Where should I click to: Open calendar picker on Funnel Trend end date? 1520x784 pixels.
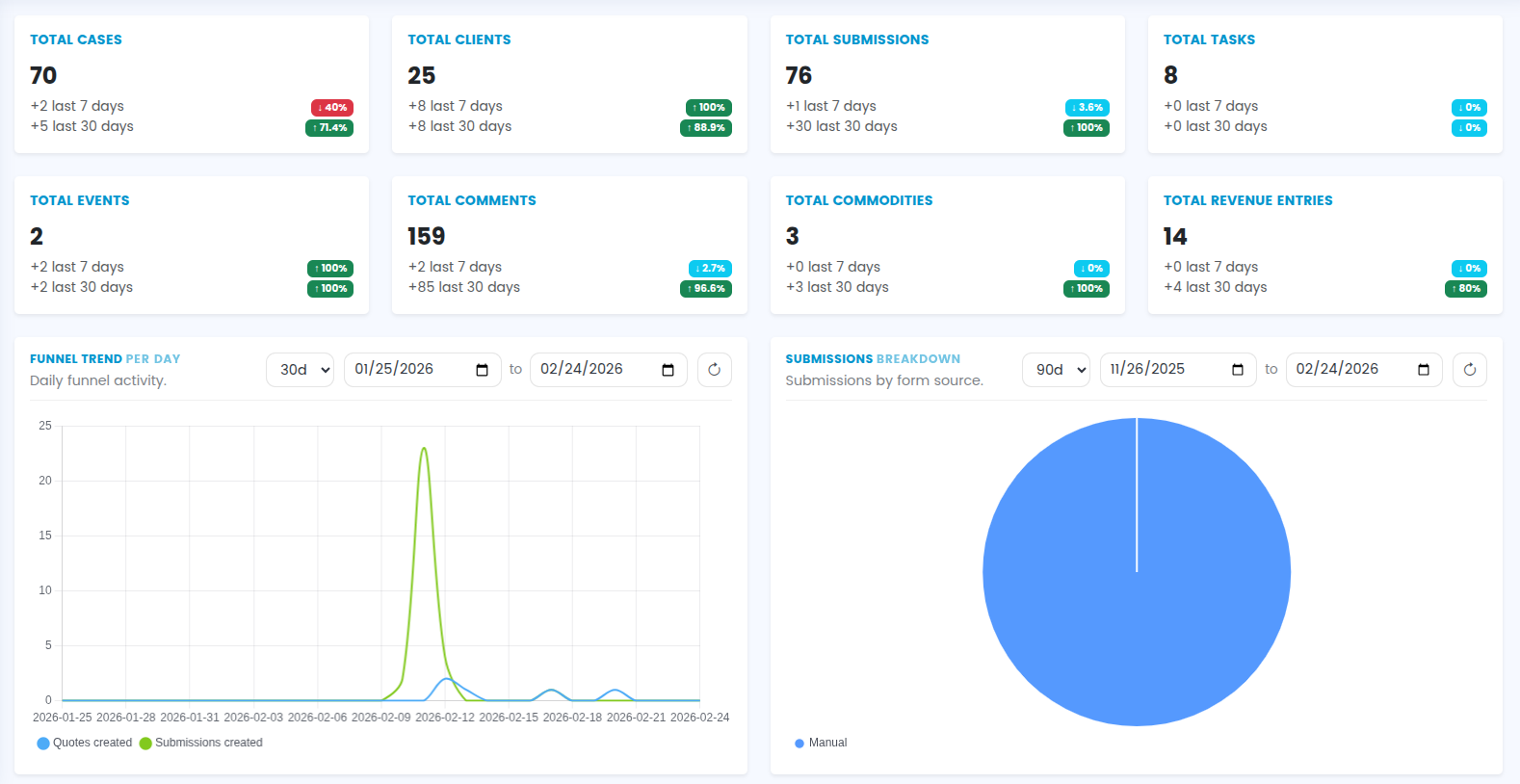click(x=668, y=370)
